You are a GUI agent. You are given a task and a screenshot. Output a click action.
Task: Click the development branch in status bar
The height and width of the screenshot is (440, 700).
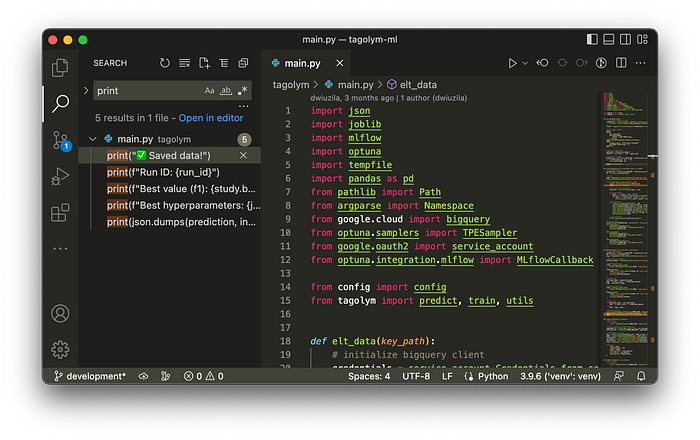(x=90, y=376)
